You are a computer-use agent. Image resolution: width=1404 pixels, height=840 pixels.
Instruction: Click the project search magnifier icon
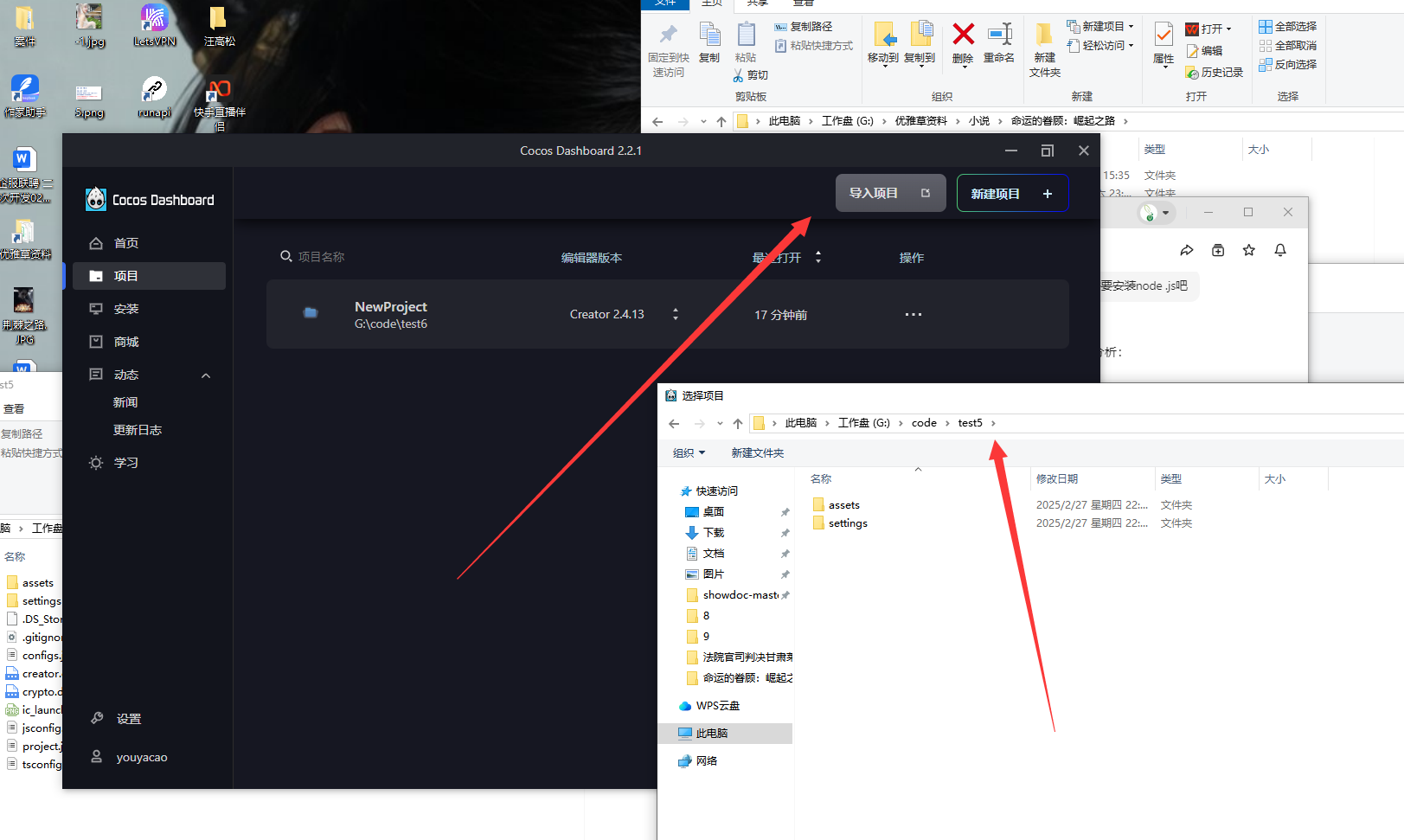click(285, 256)
